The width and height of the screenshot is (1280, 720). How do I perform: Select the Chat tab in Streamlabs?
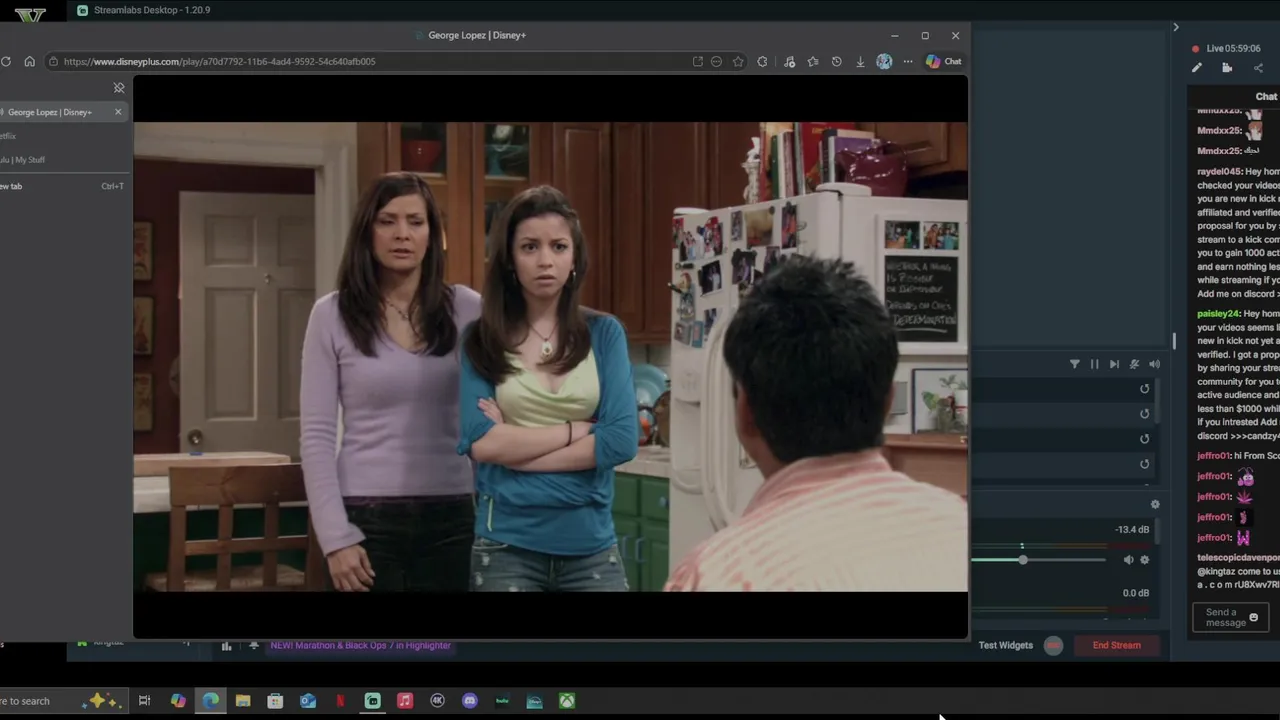1266,97
